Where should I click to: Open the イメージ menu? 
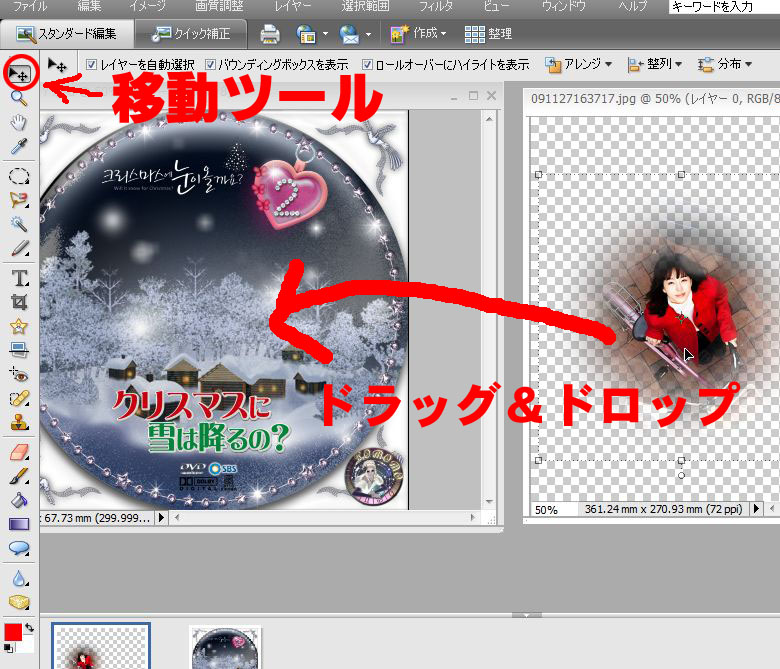[147, 6]
